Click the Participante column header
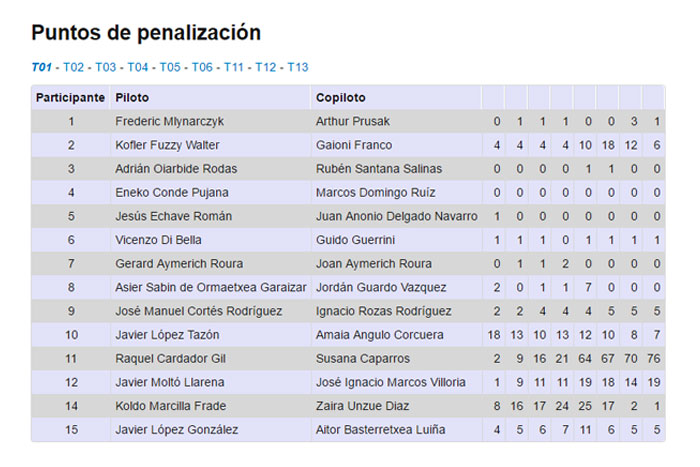 pyautogui.click(x=70, y=98)
